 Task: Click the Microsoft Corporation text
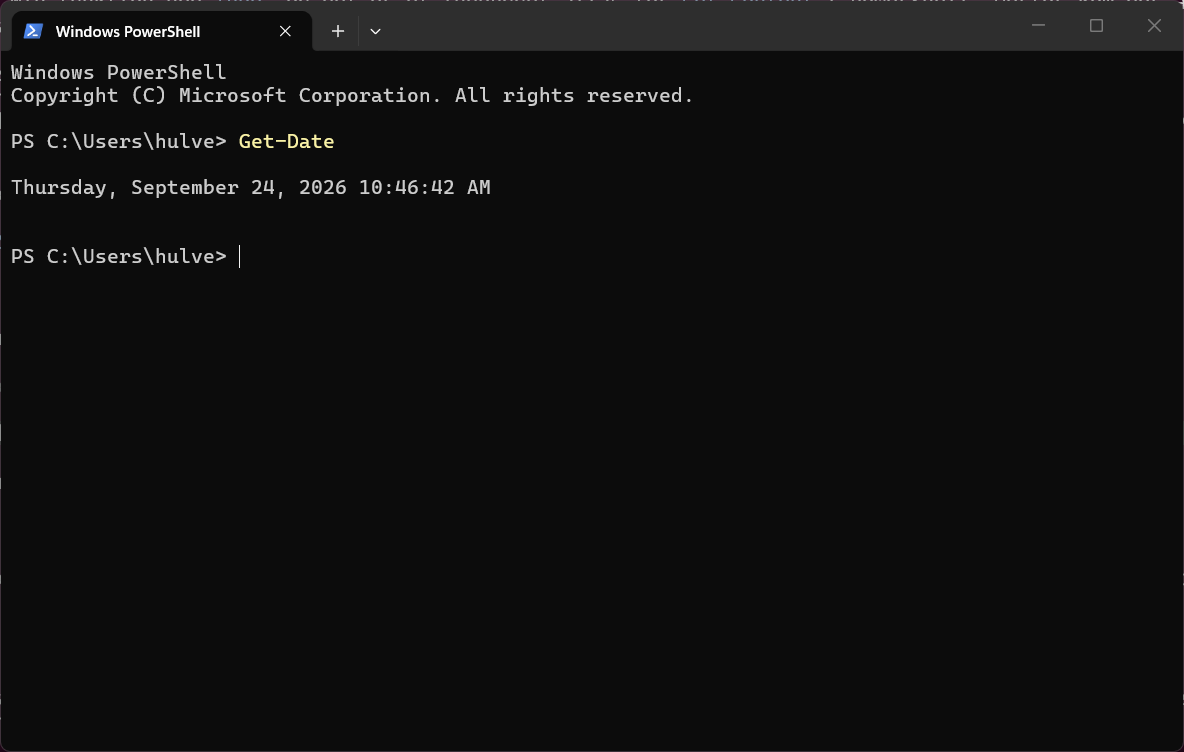pyautogui.click(x=310, y=95)
